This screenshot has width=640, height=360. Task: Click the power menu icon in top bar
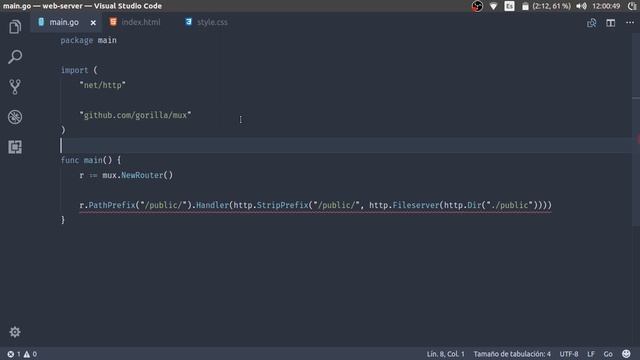632,6
